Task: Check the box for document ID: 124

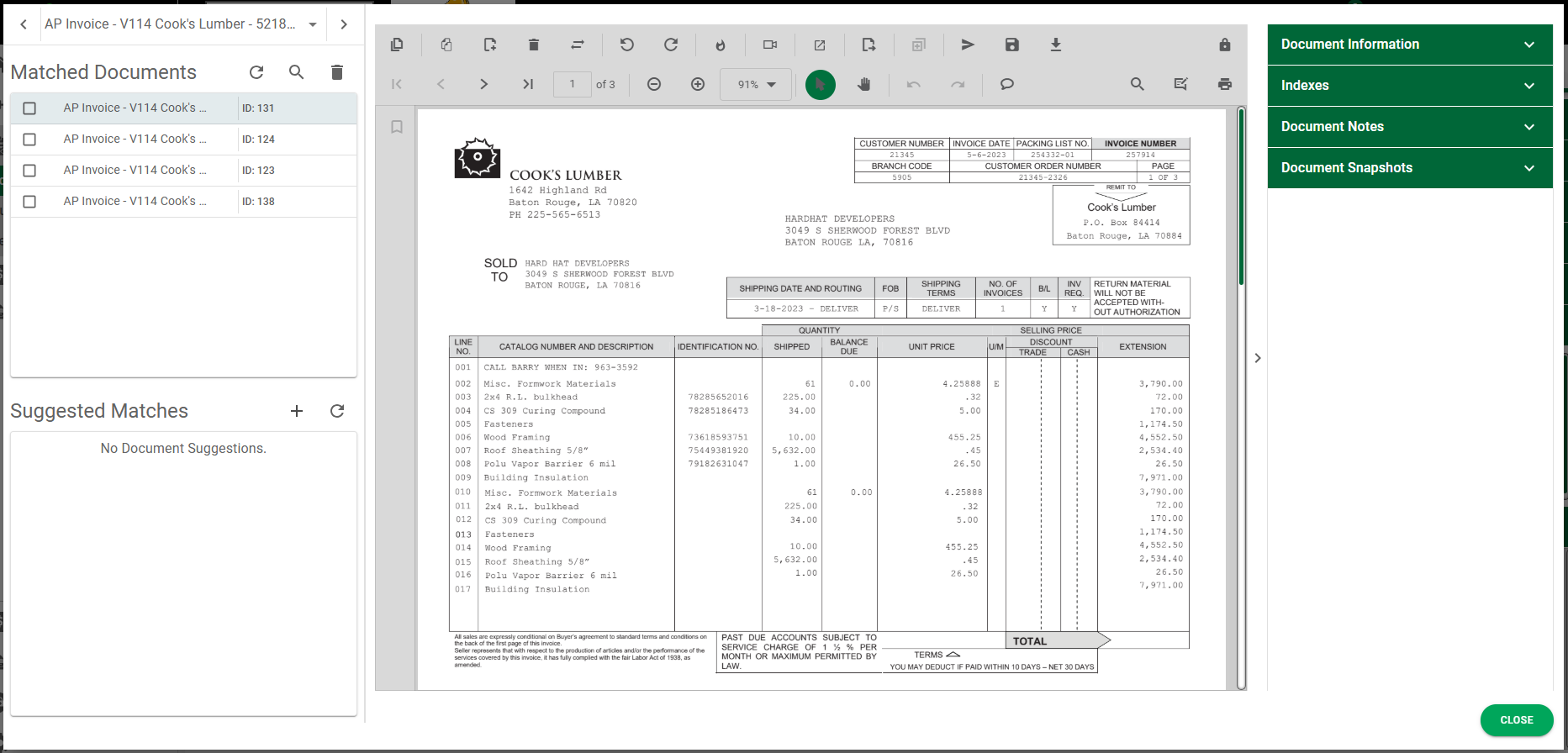Action: coord(29,140)
